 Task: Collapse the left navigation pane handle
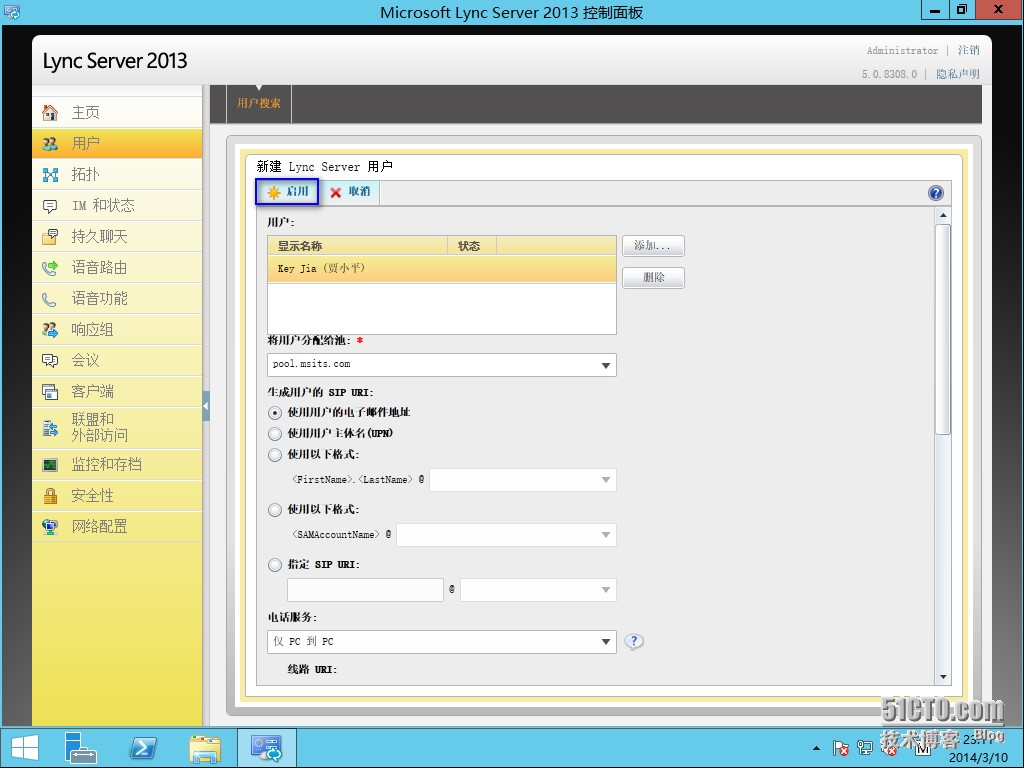[206, 406]
